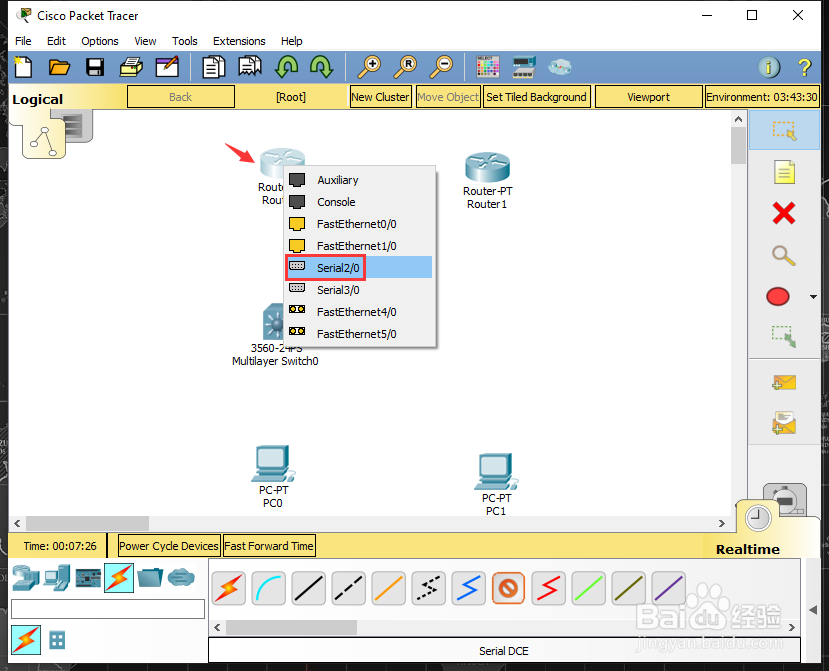829x671 pixels.
Task: Pick the orange fiber cable
Action: 389,588
